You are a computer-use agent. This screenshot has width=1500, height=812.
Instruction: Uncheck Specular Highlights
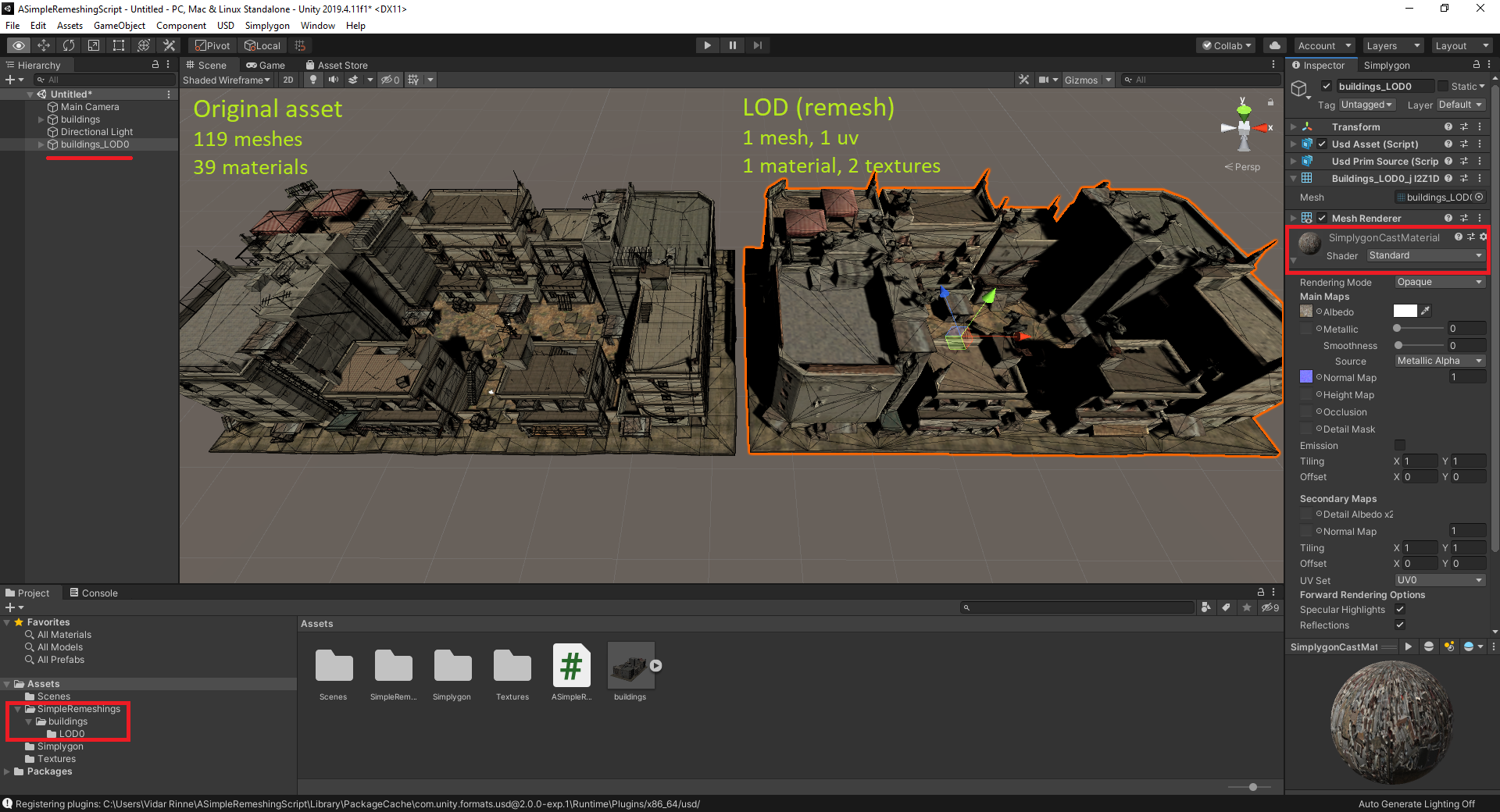(x=1399, y=609)
